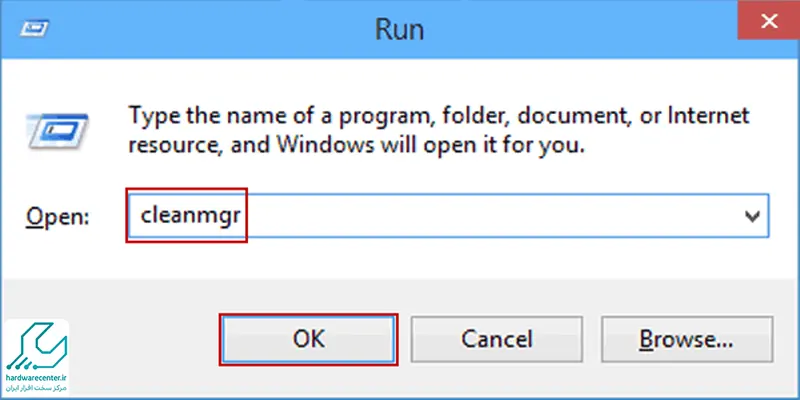Click the blank part of the Open field after cleanmgr

click(x=490, y=216)
